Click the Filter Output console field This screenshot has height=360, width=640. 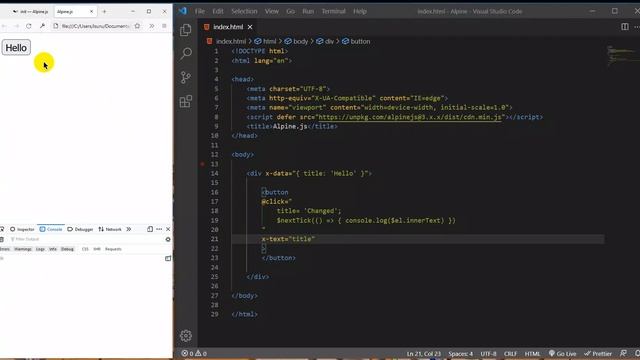pyautogui.click(x=86, y=239)
